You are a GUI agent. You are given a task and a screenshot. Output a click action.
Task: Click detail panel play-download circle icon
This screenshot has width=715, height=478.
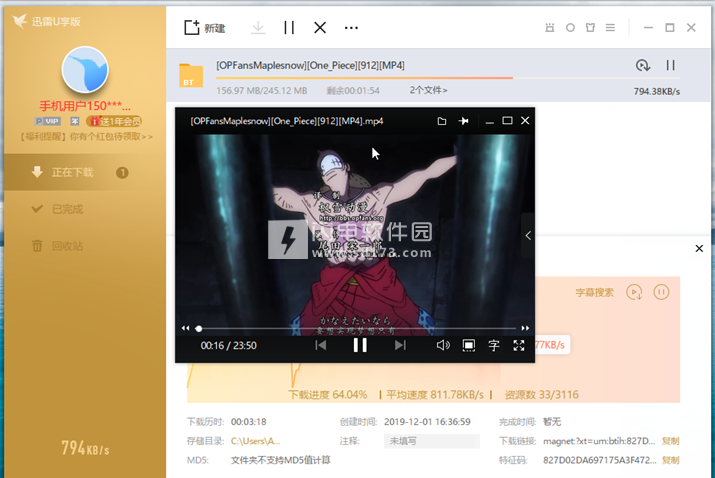(634, 292)
